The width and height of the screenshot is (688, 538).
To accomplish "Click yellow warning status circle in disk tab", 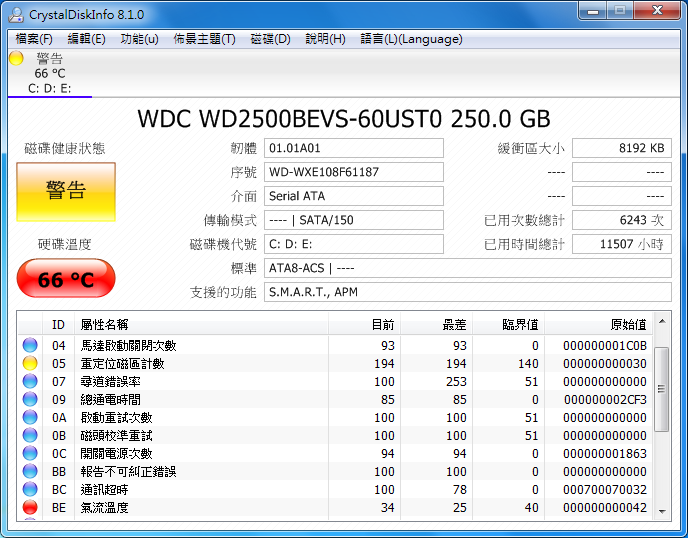I will point(16,58).
